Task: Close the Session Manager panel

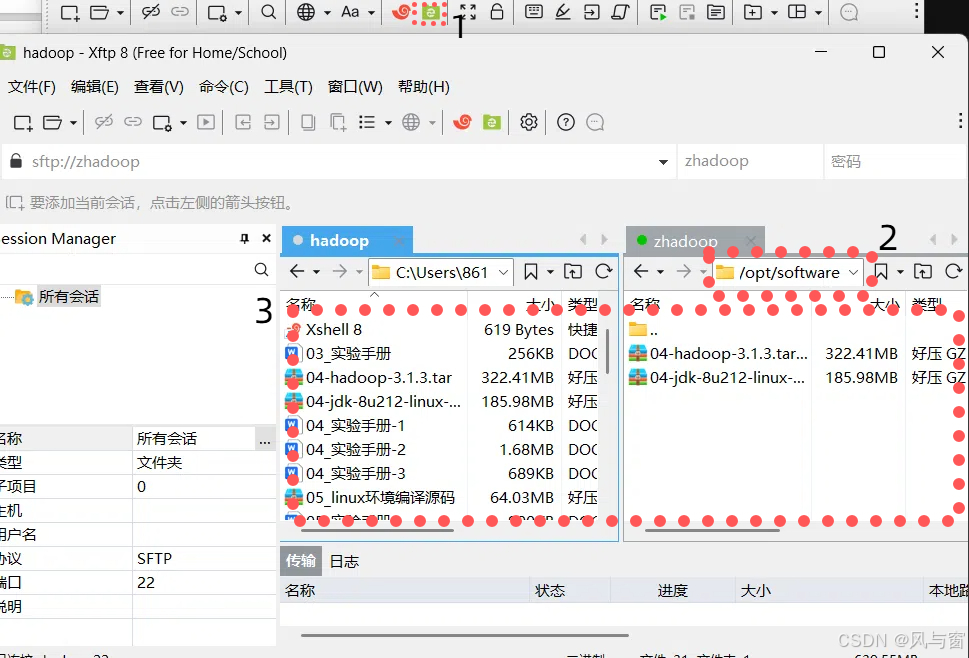Action: pyautogui.click(x=266, y=238)
